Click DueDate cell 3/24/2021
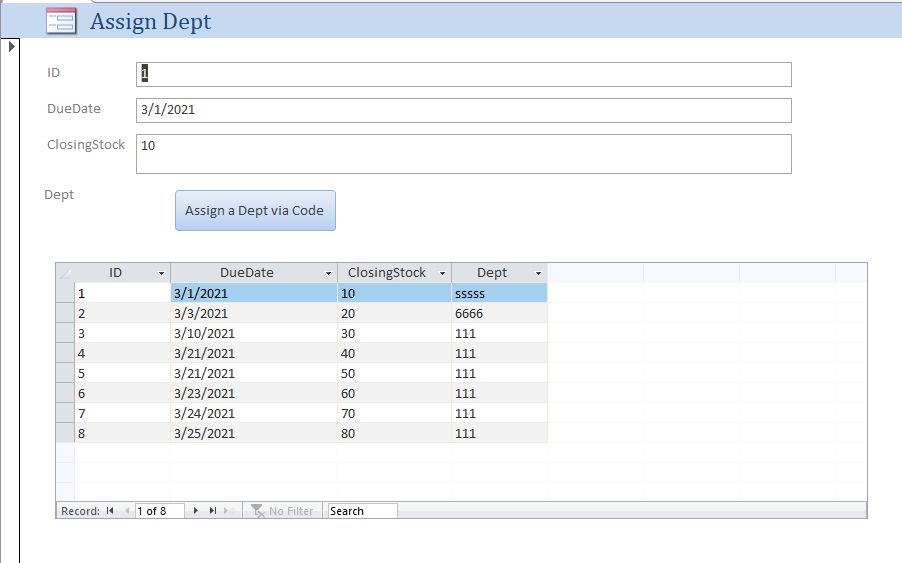902x563 pixels. tap(254, 413)
